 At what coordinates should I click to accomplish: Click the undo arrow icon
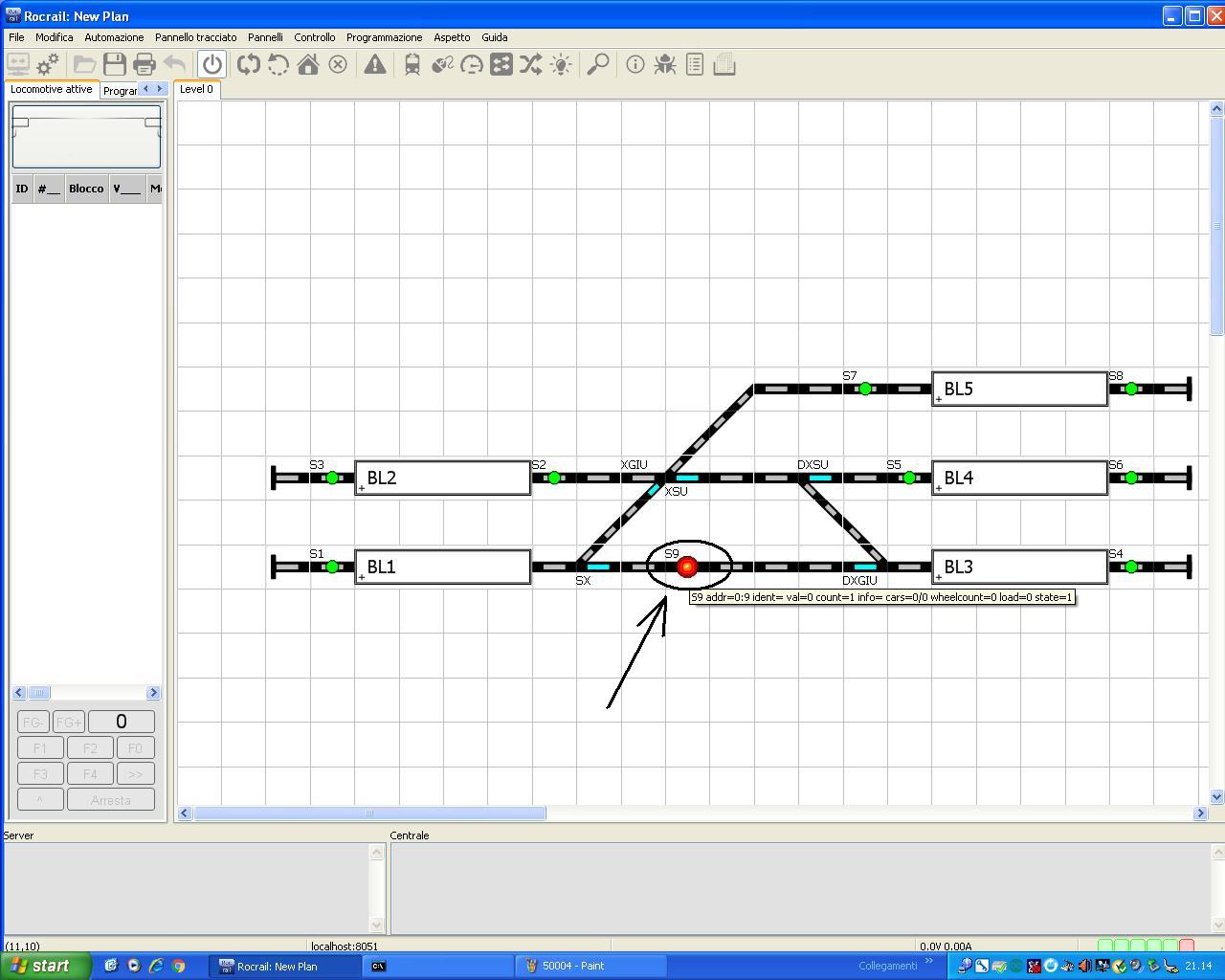click(x=174, y=65)
